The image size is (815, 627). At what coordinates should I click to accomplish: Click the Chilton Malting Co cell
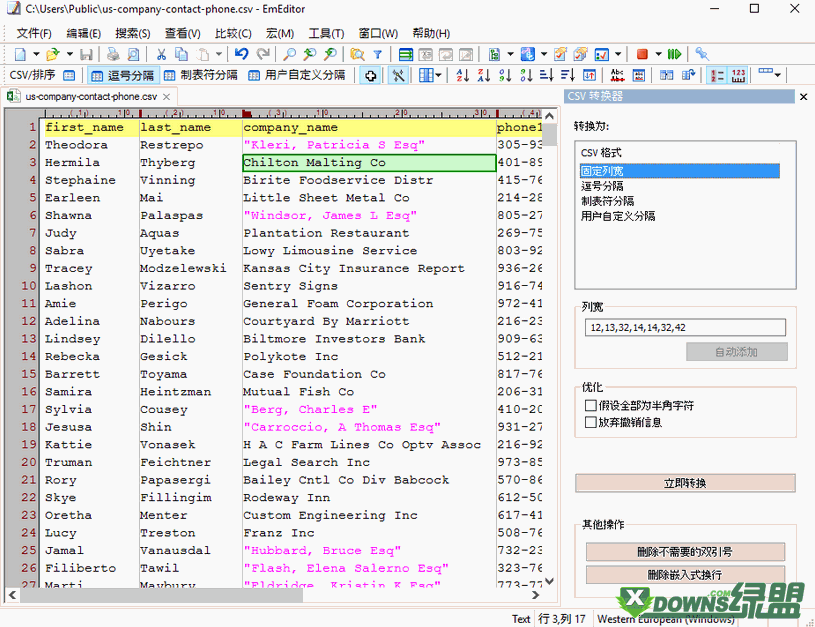point(369,163)
